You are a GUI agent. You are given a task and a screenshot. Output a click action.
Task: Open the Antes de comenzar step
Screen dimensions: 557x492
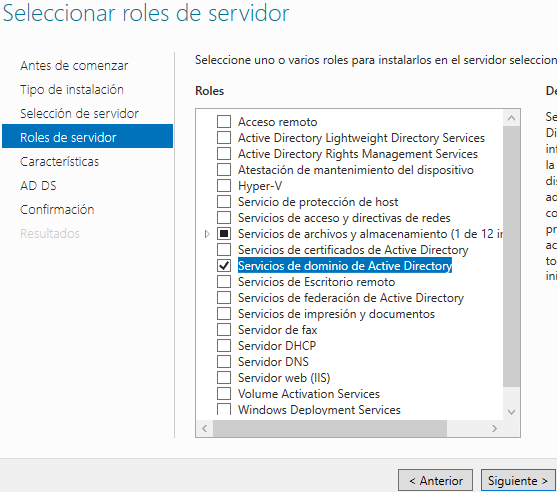[74, 66]
